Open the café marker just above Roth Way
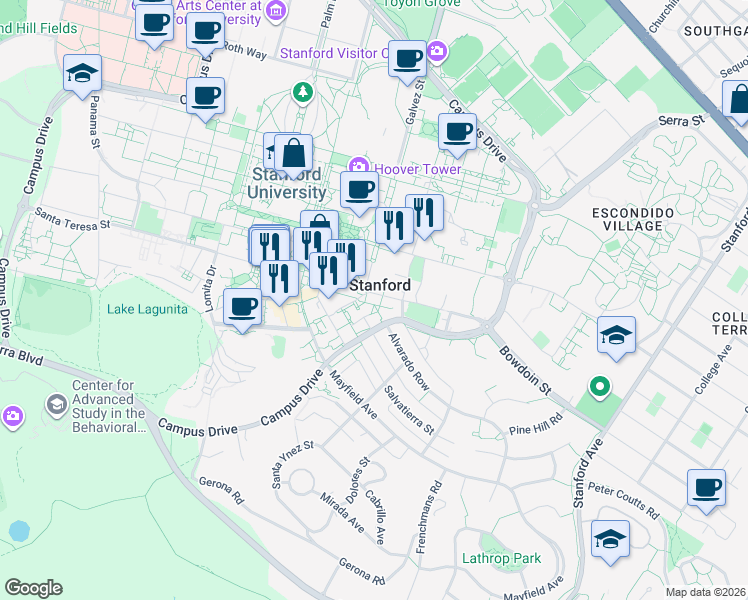This screenshot has height=600, width=748. click(x=206, y=32)
